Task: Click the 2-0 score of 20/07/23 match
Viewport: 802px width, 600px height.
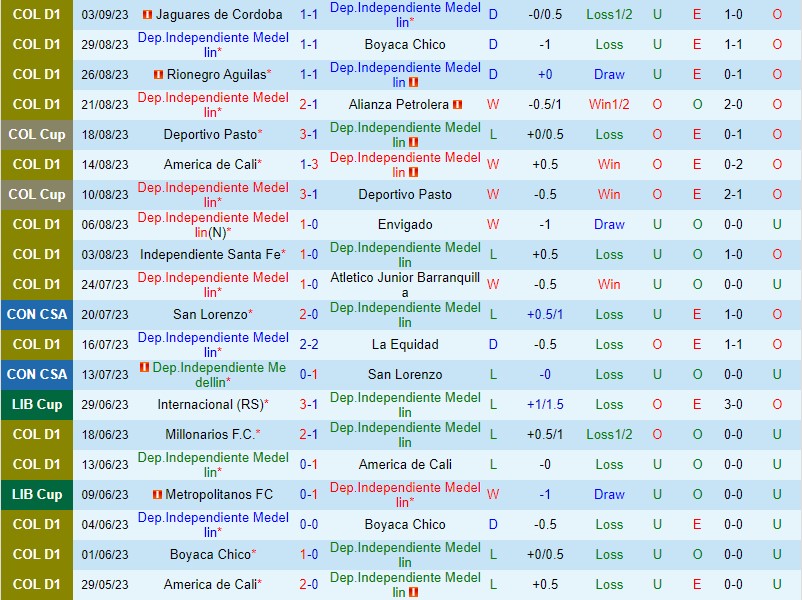Action: pos(308,315)
